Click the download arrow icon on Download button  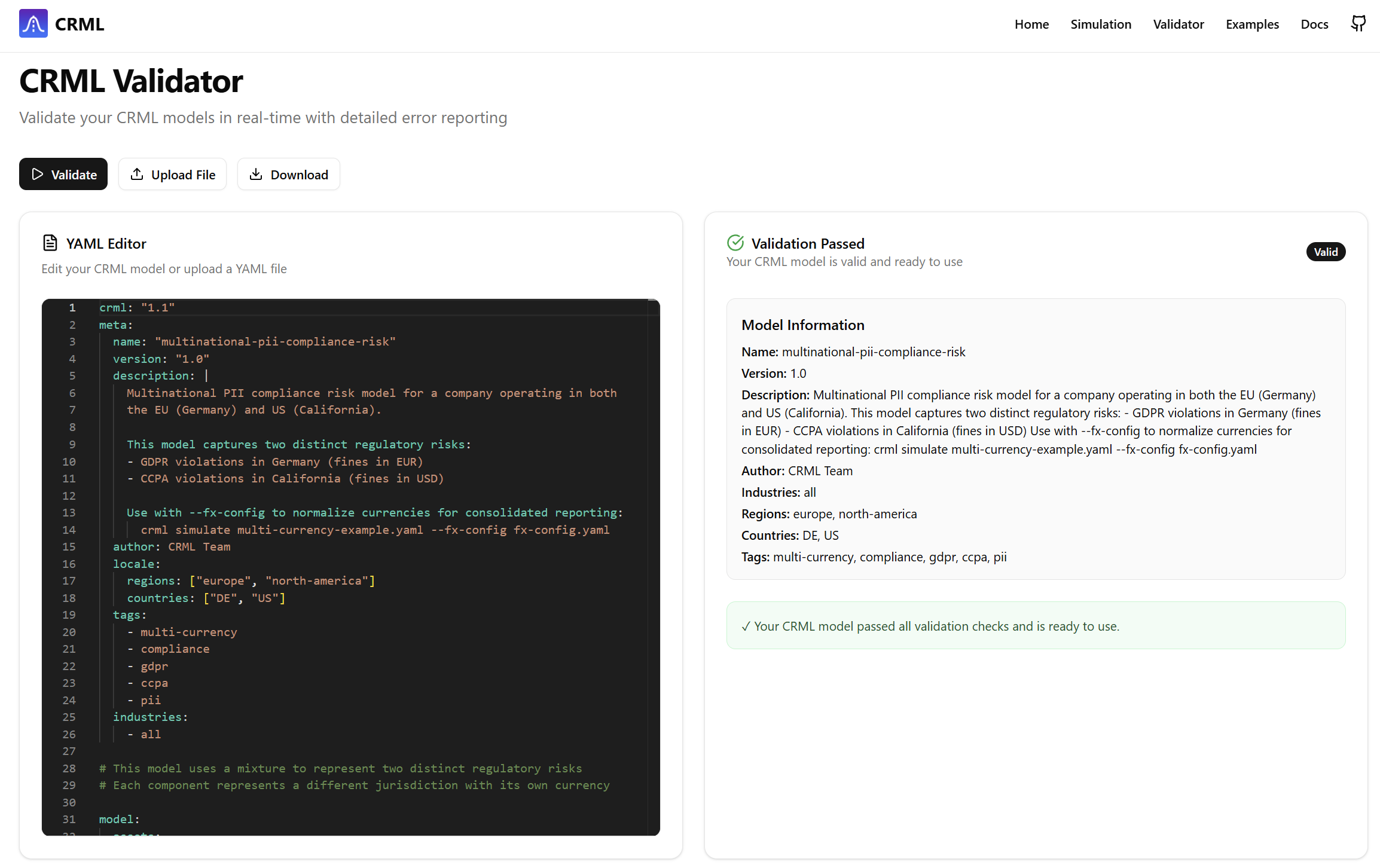click(256, 174)
